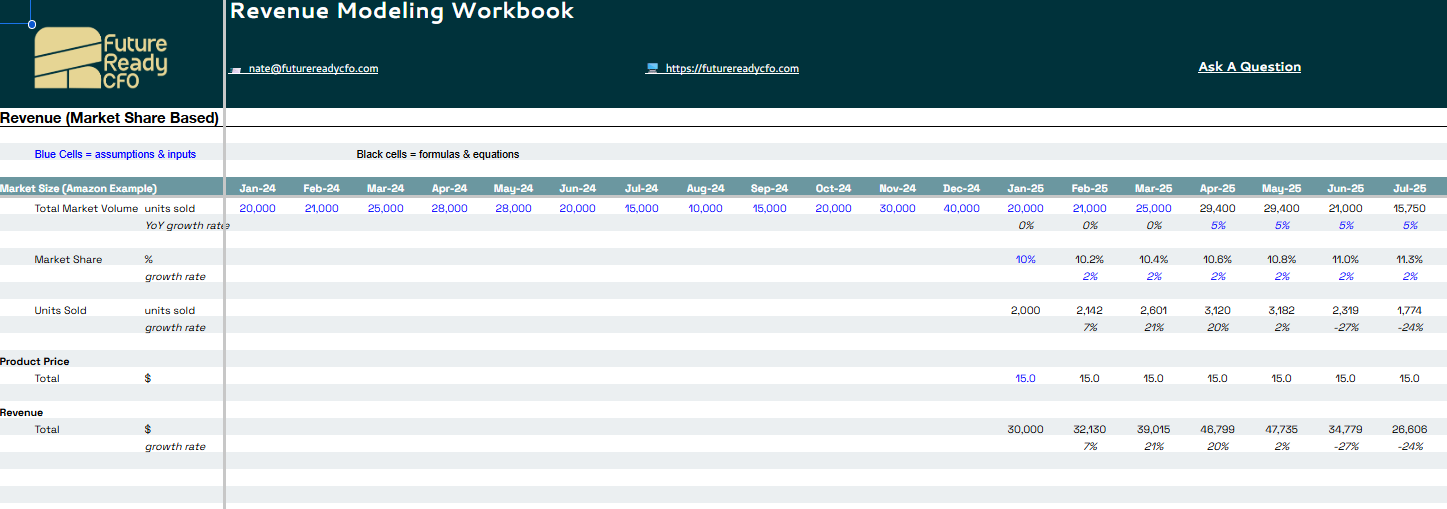Image resolution: width=1447 pixels, height=509 pixels.
Task: Select the Aug-24 column header
Action: pyautogui.click(x=706, y=188)
